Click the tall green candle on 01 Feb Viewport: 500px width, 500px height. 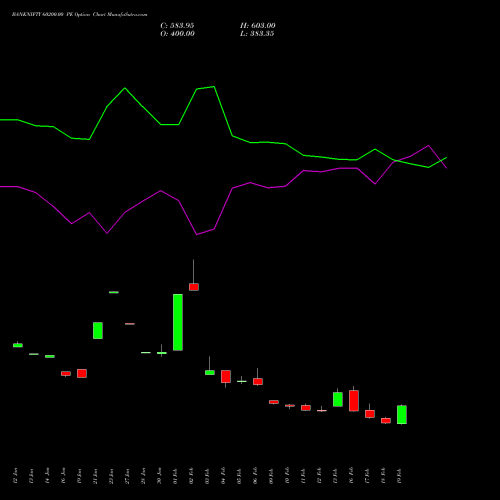click(x=178, y=322)
